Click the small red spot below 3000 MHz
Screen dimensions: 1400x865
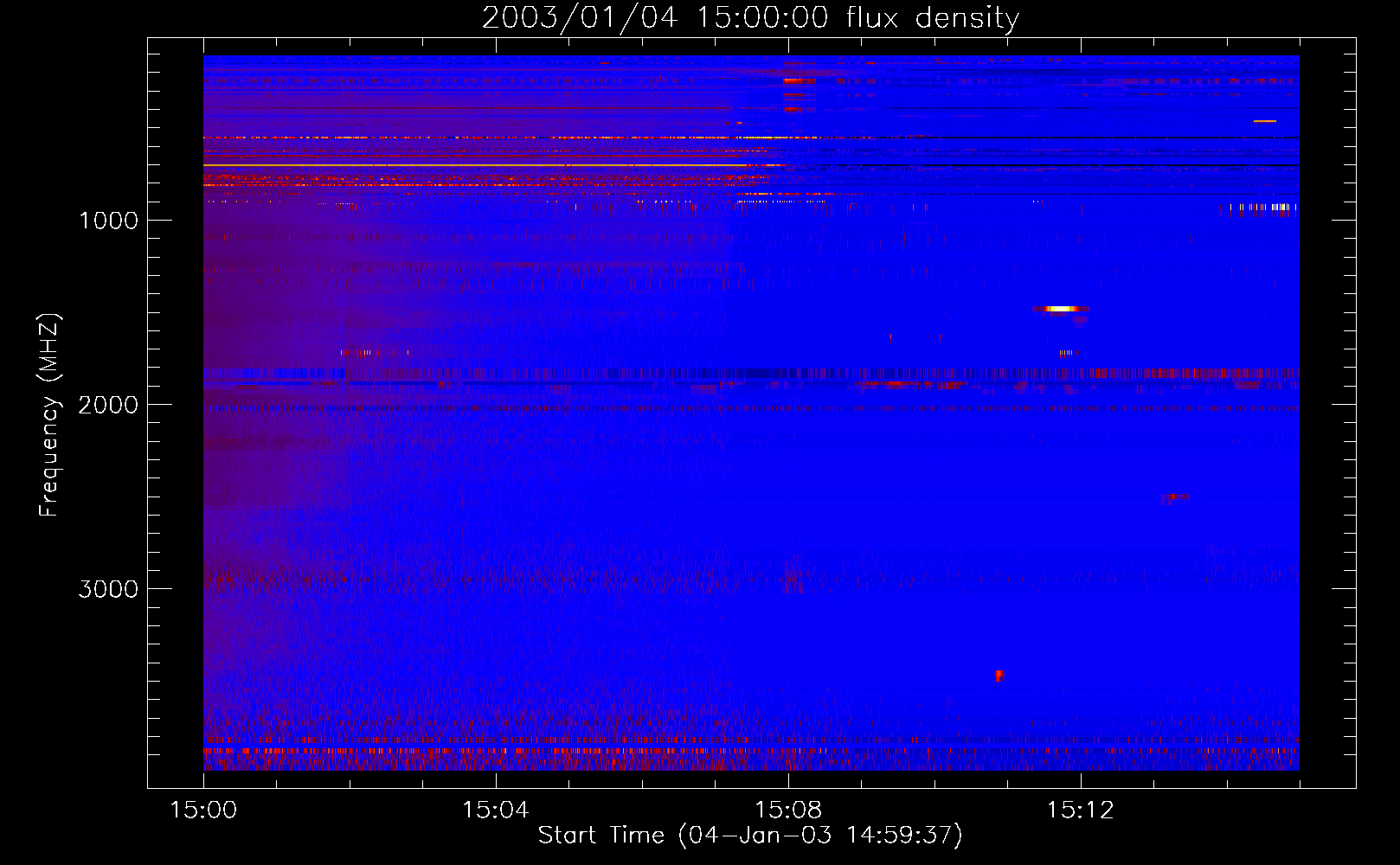999,675
